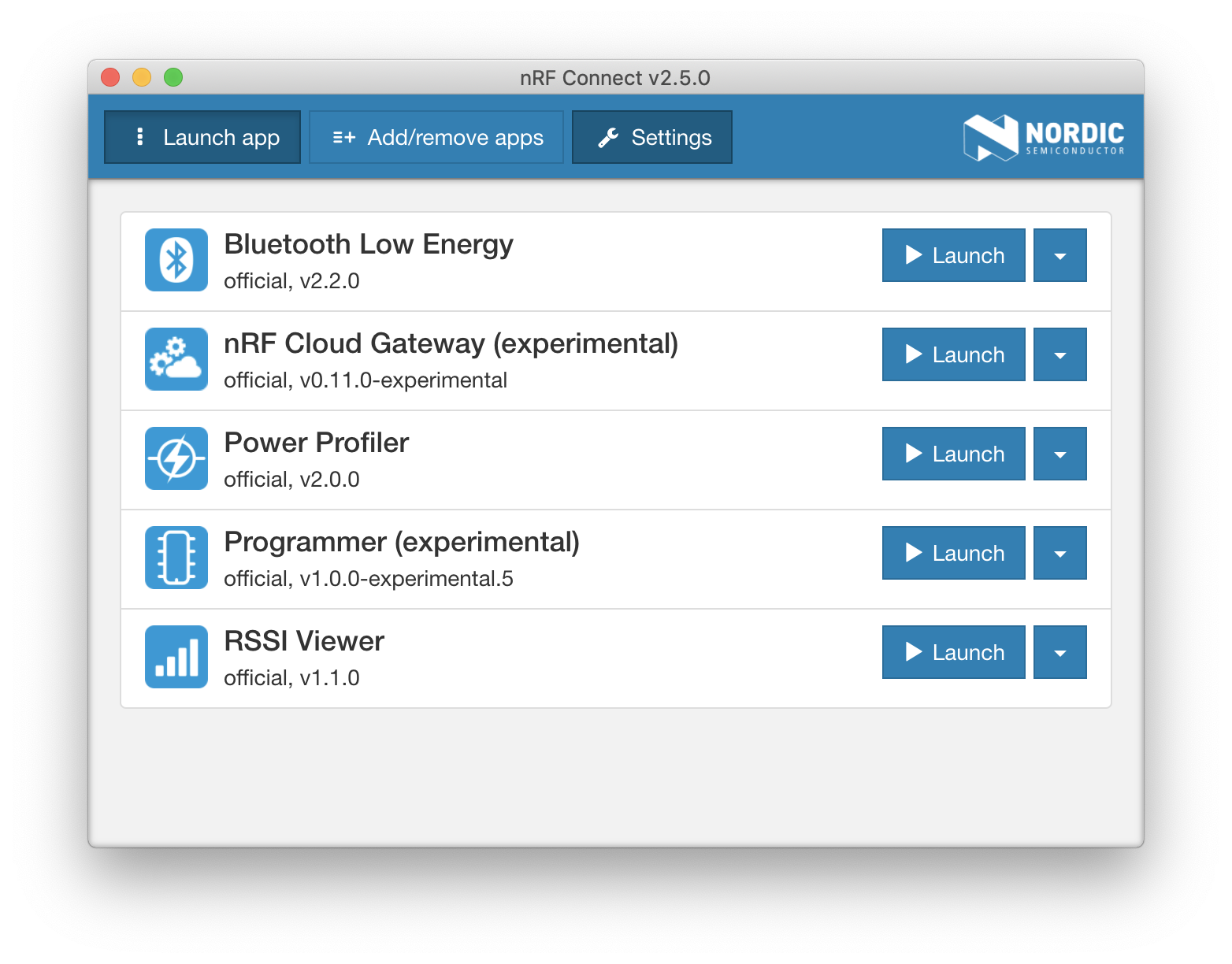Click the play triangle on RSSI Viewer Launch
Viewport: 1232px width, 964px height.
tap(913, 651)
